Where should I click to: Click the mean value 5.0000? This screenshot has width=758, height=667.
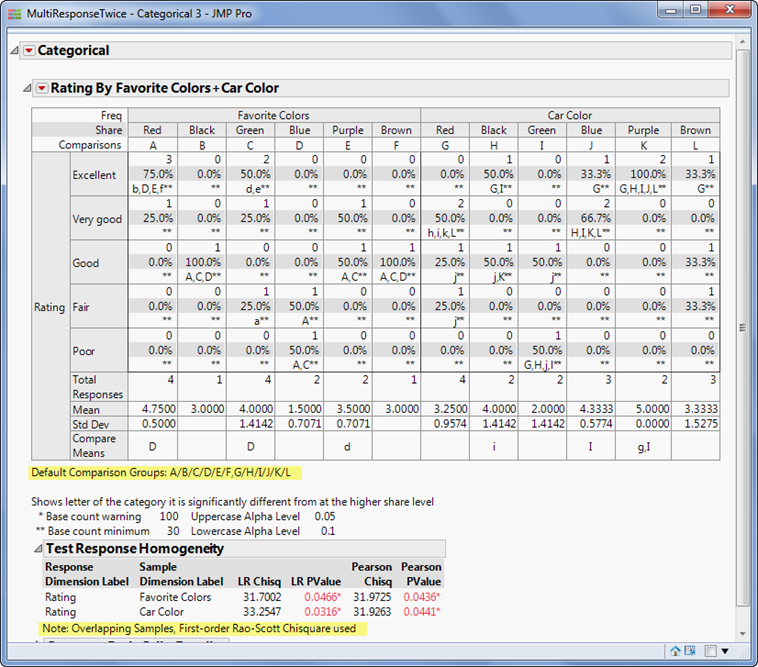(653, 409)
